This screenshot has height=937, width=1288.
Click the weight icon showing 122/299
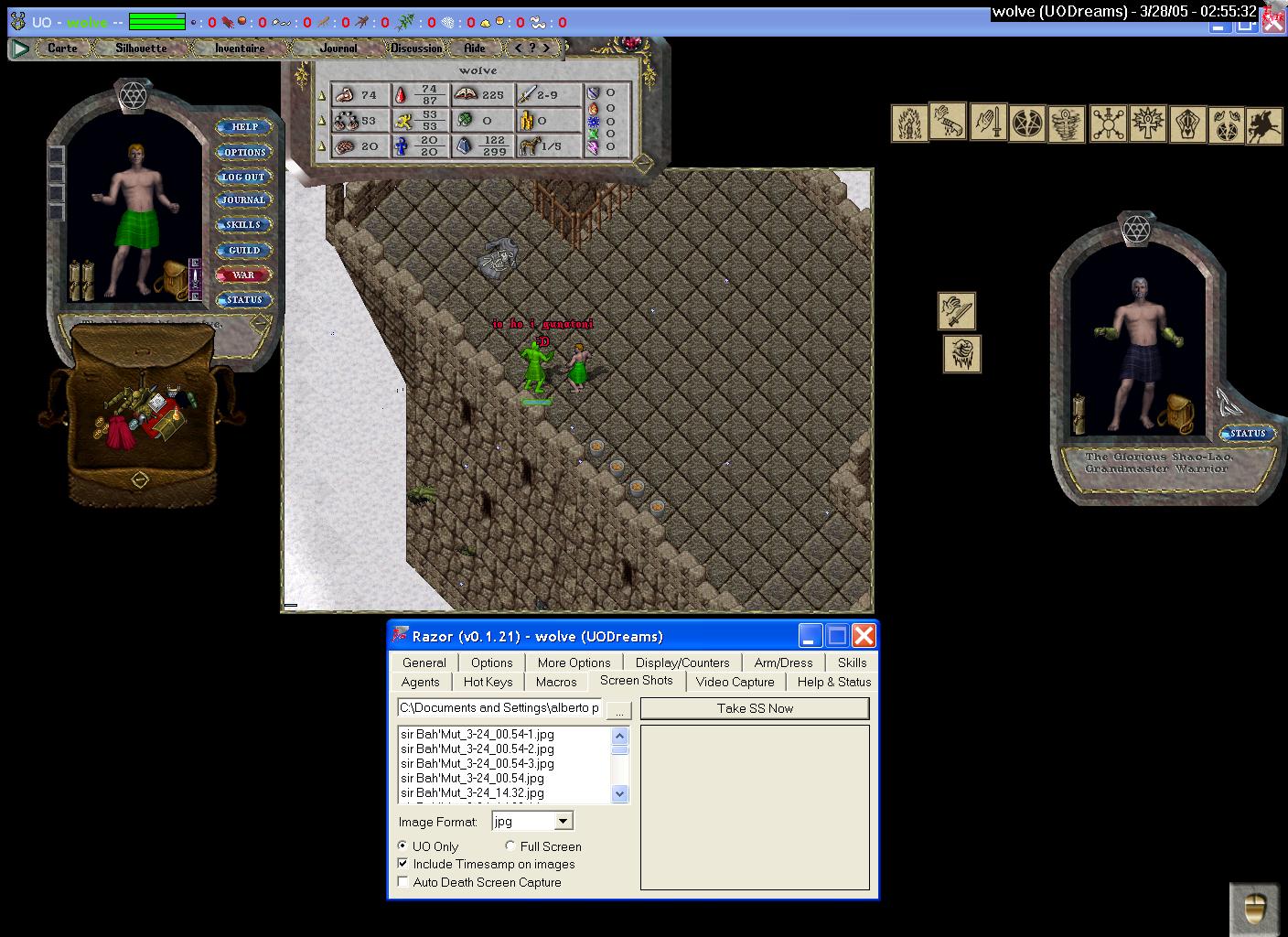465,145
